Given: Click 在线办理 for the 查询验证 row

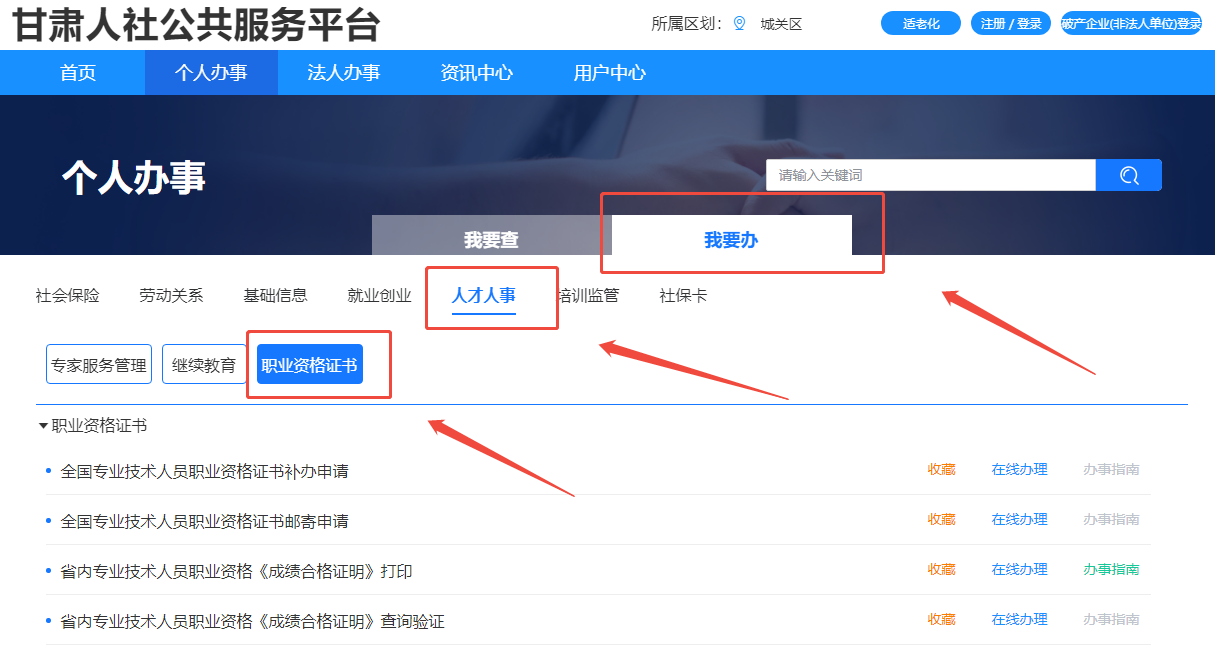Looking at the screenshot, I should pyautogui.click(x=1019, y=620).
